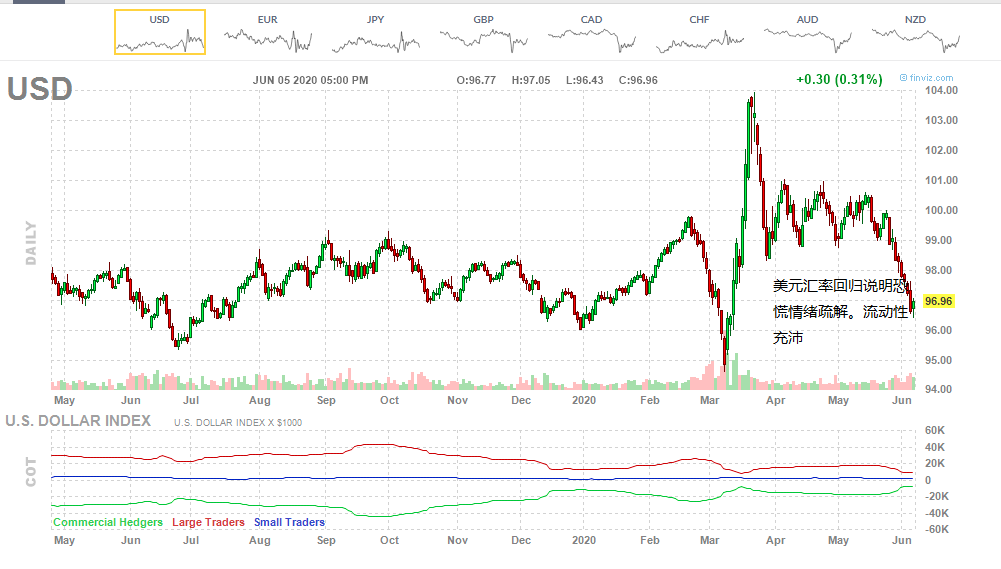
Task: Click the +0.30 (0.31%) change figure
Action: [x=839, y=79]
